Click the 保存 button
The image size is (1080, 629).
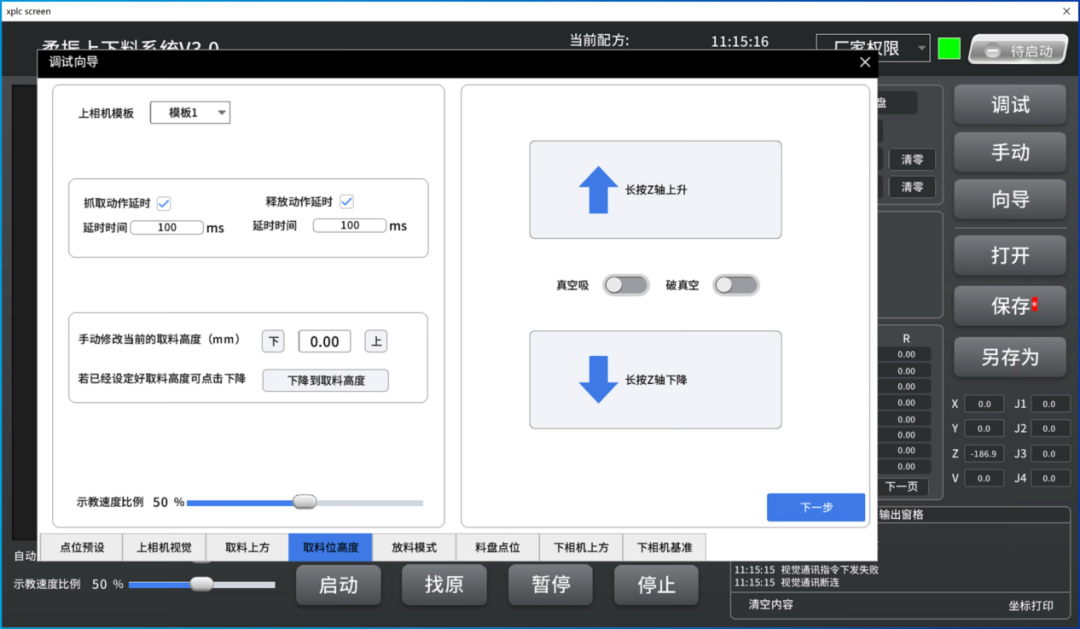click(1010, 306)
